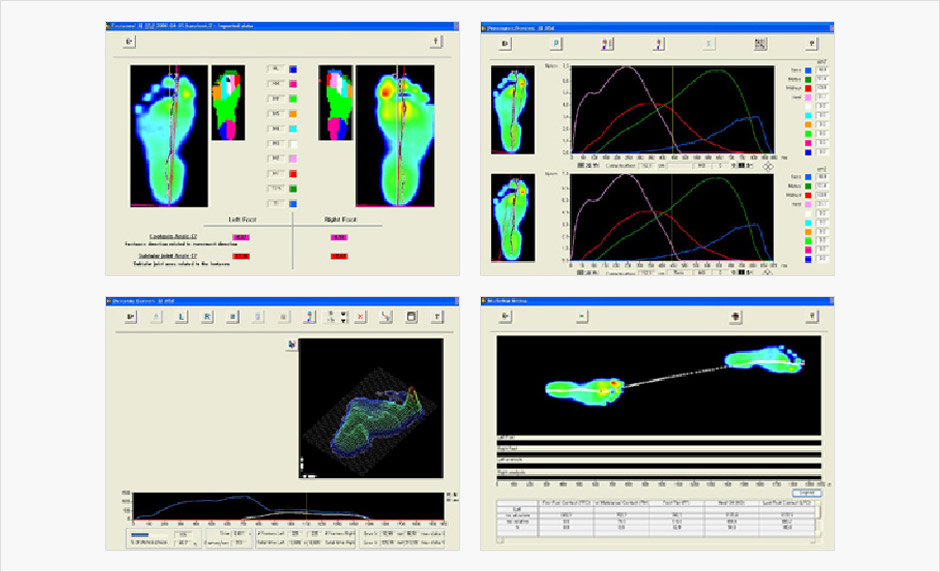Select the left foot pressure image in the angle window
The width and height of the screenshot is (940, 572).
click(167, 136)
